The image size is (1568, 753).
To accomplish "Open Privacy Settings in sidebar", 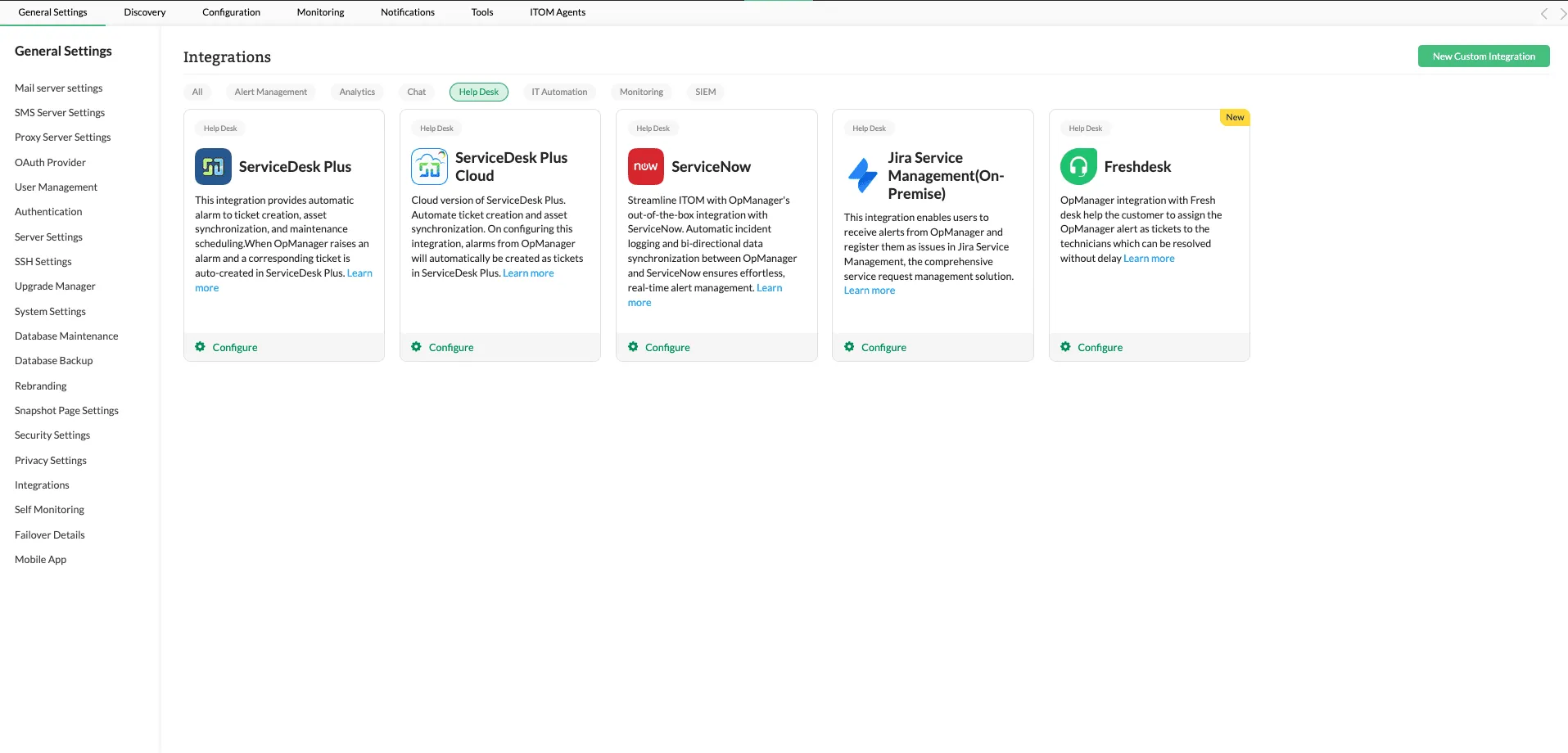I will tap(51, 460).
